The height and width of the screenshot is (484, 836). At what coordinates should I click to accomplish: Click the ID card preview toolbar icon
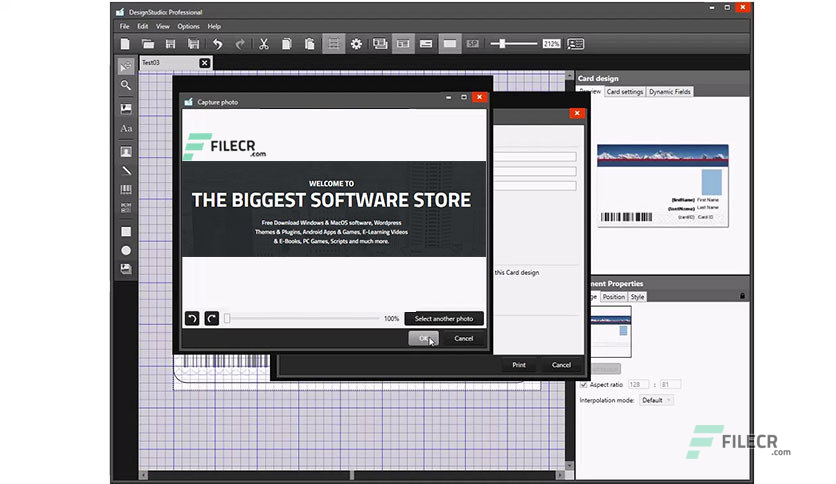coord(576,44)
